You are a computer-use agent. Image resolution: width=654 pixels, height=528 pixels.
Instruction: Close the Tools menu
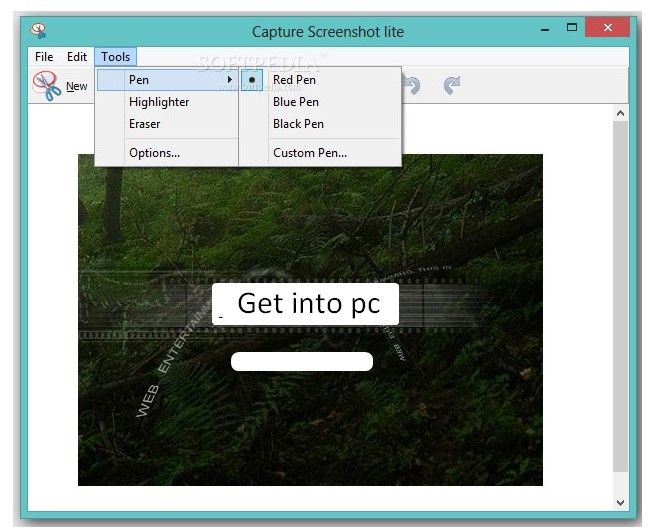[x=116, y=57]
